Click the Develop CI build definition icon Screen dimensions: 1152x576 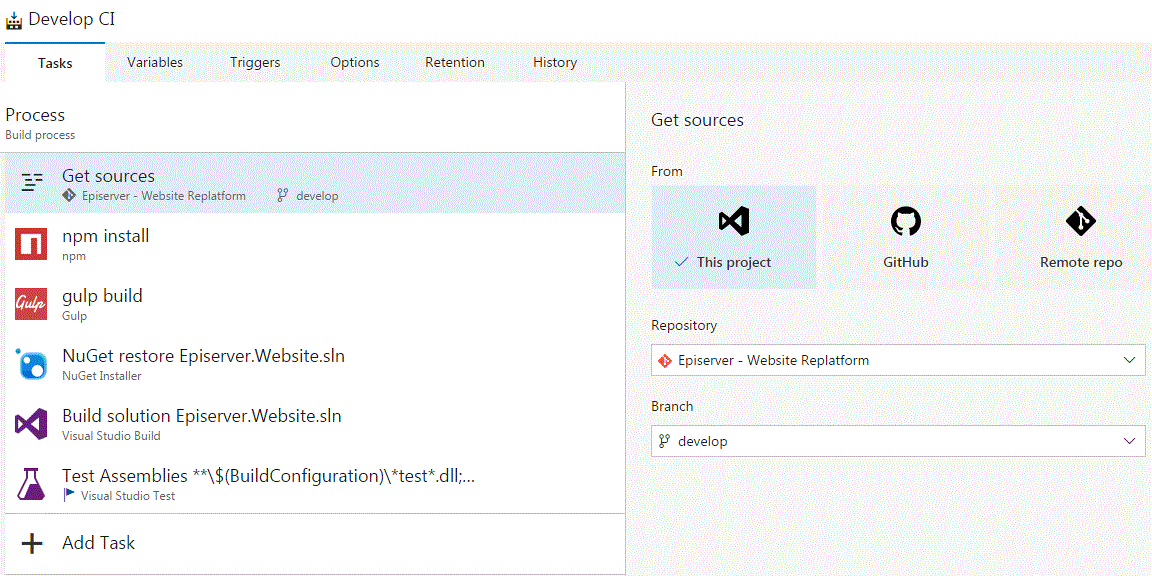tap(15, 18)
